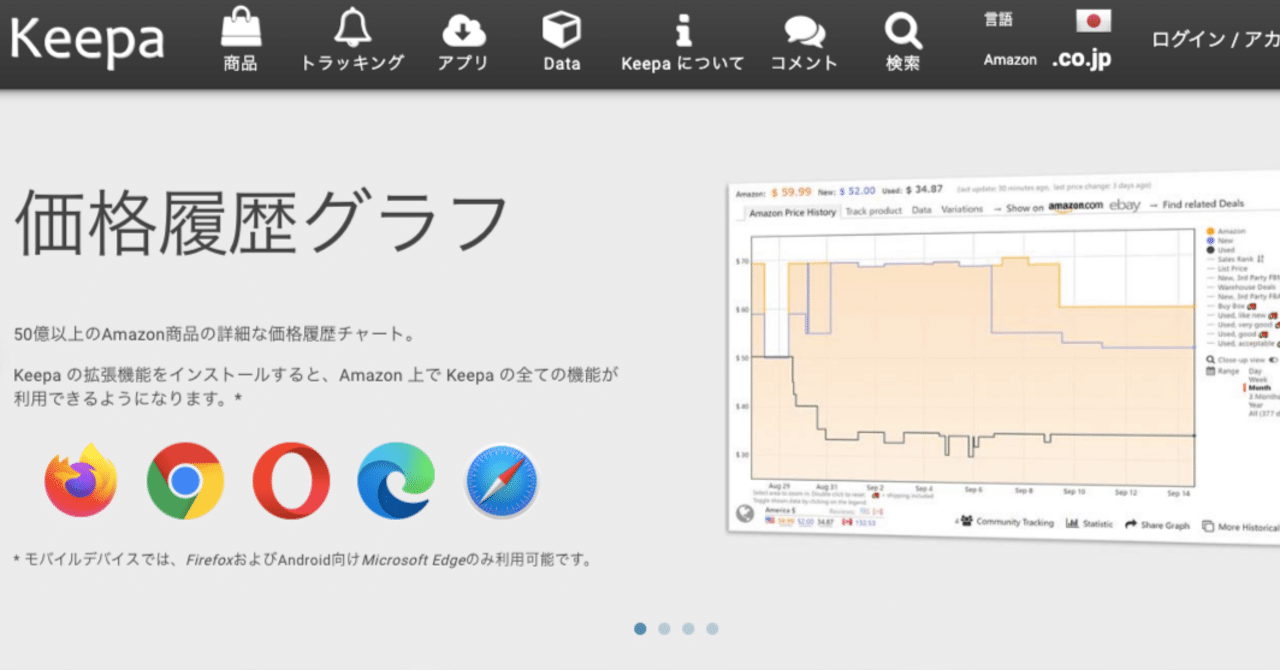
Task: Show product on ebay logo link
Action: pyautogui.click(x=1124, y=205)
